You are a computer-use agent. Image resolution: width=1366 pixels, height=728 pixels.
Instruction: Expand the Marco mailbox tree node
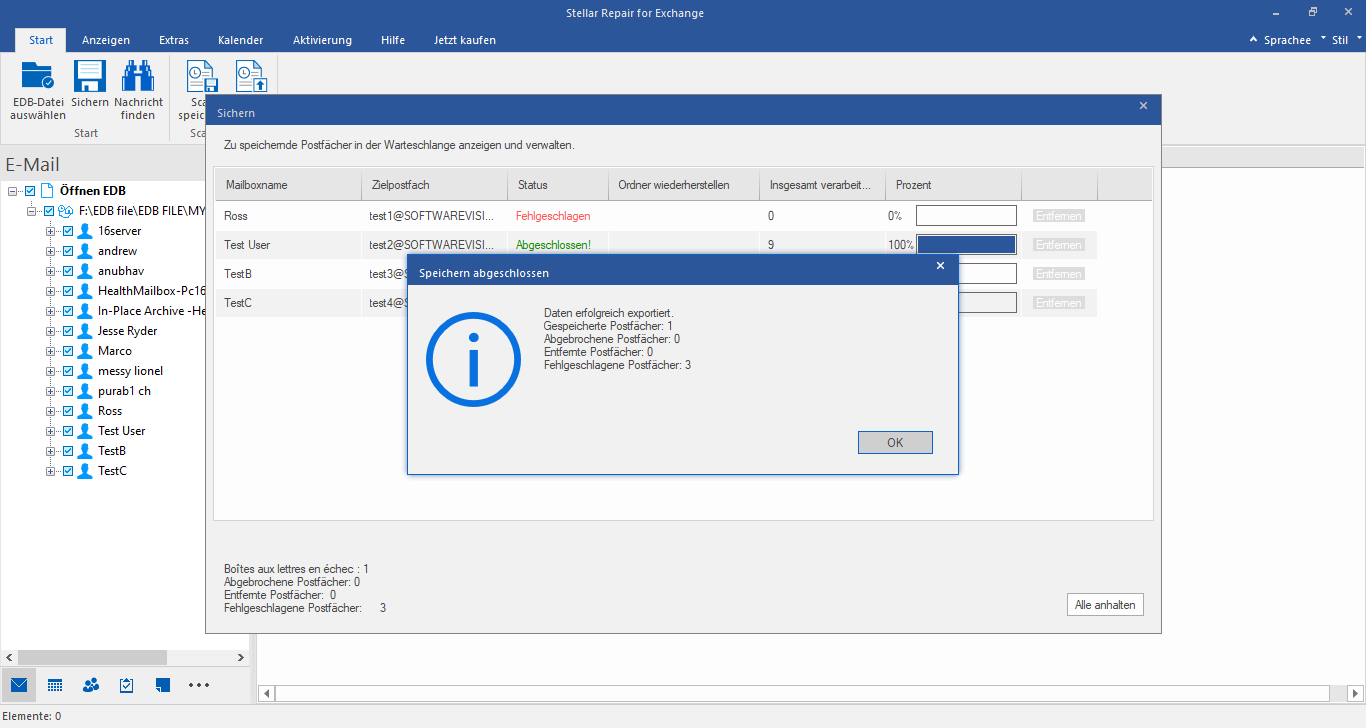(50, 351)
